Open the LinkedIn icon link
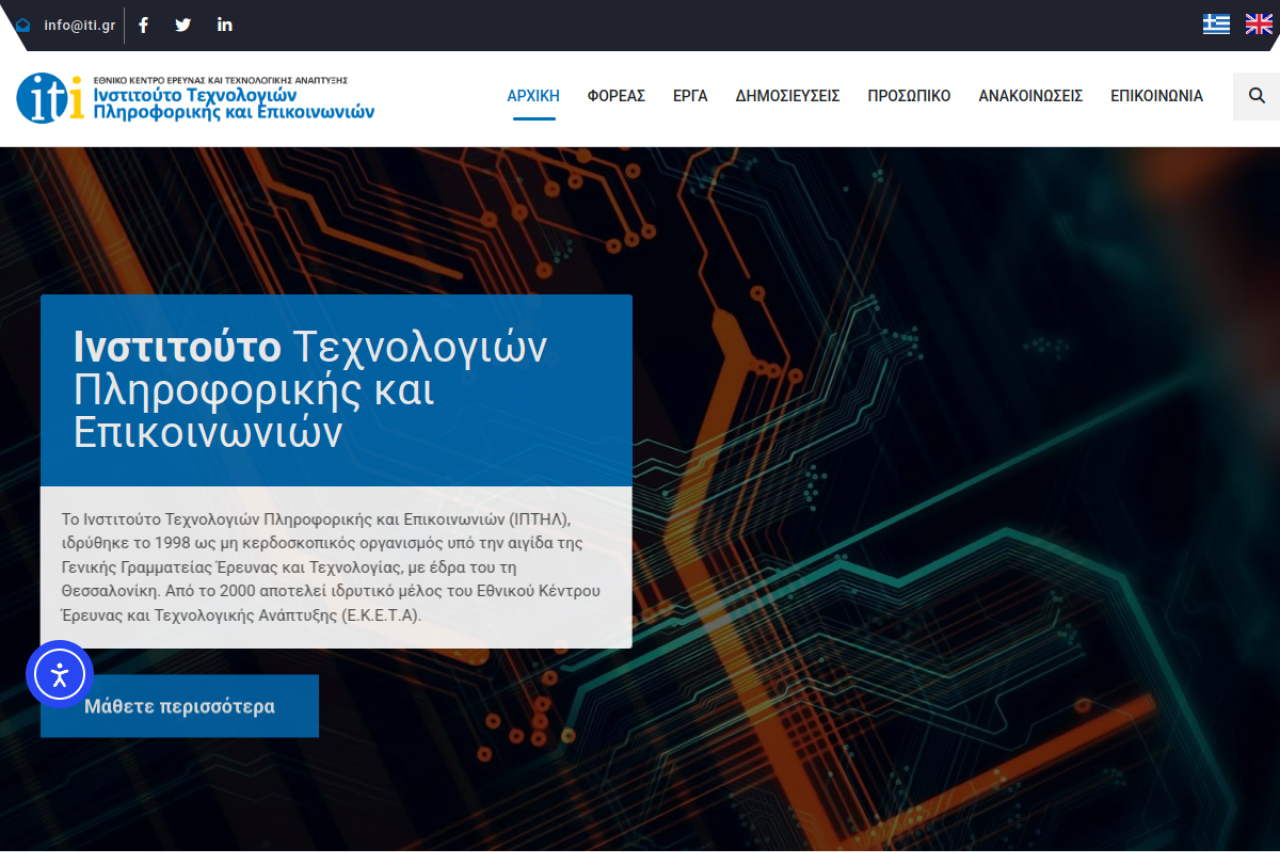Screen dimensions: 1280x853 coord(225,25)
